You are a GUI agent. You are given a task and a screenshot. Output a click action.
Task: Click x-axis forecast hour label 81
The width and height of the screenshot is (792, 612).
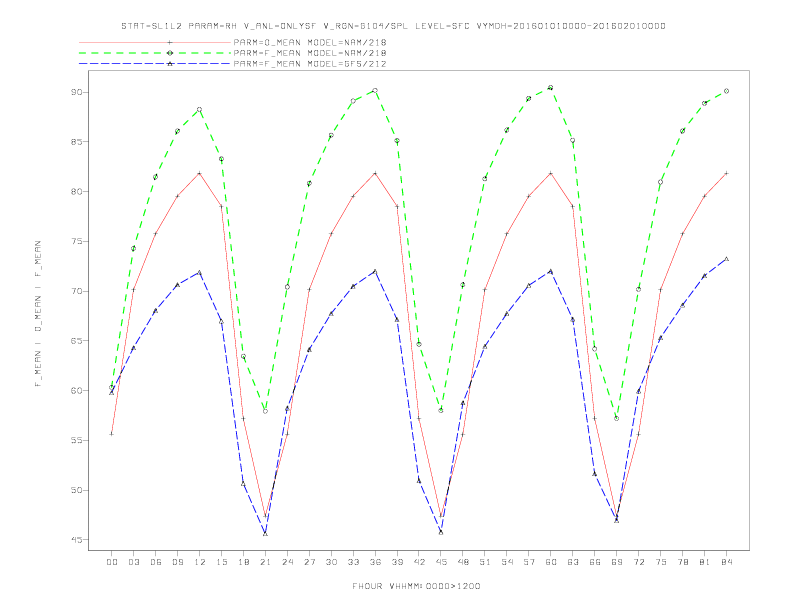pos(705,562)
